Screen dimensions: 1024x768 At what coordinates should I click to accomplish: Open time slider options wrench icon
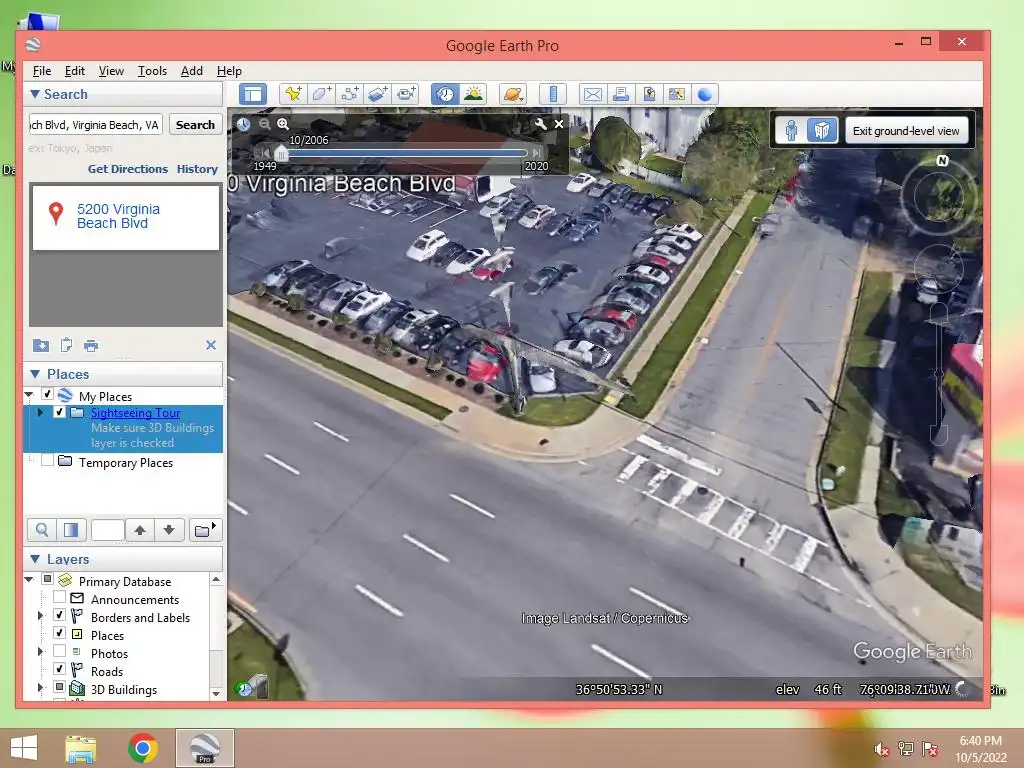pos(540,123)
